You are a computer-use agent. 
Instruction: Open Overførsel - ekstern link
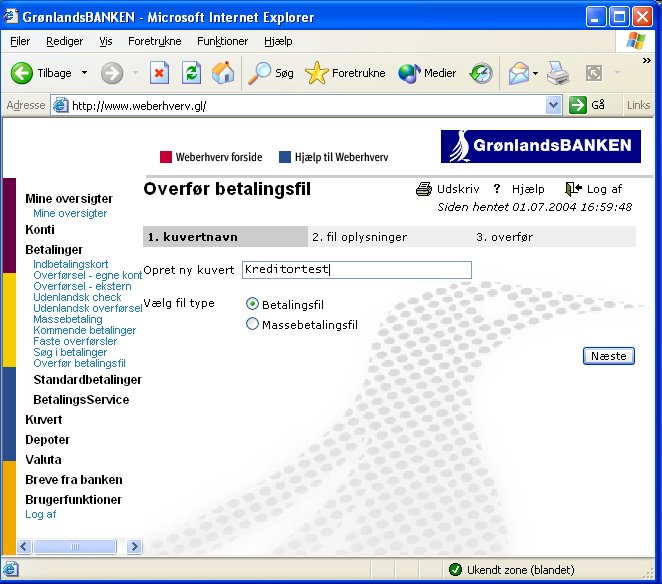[82, 286]
